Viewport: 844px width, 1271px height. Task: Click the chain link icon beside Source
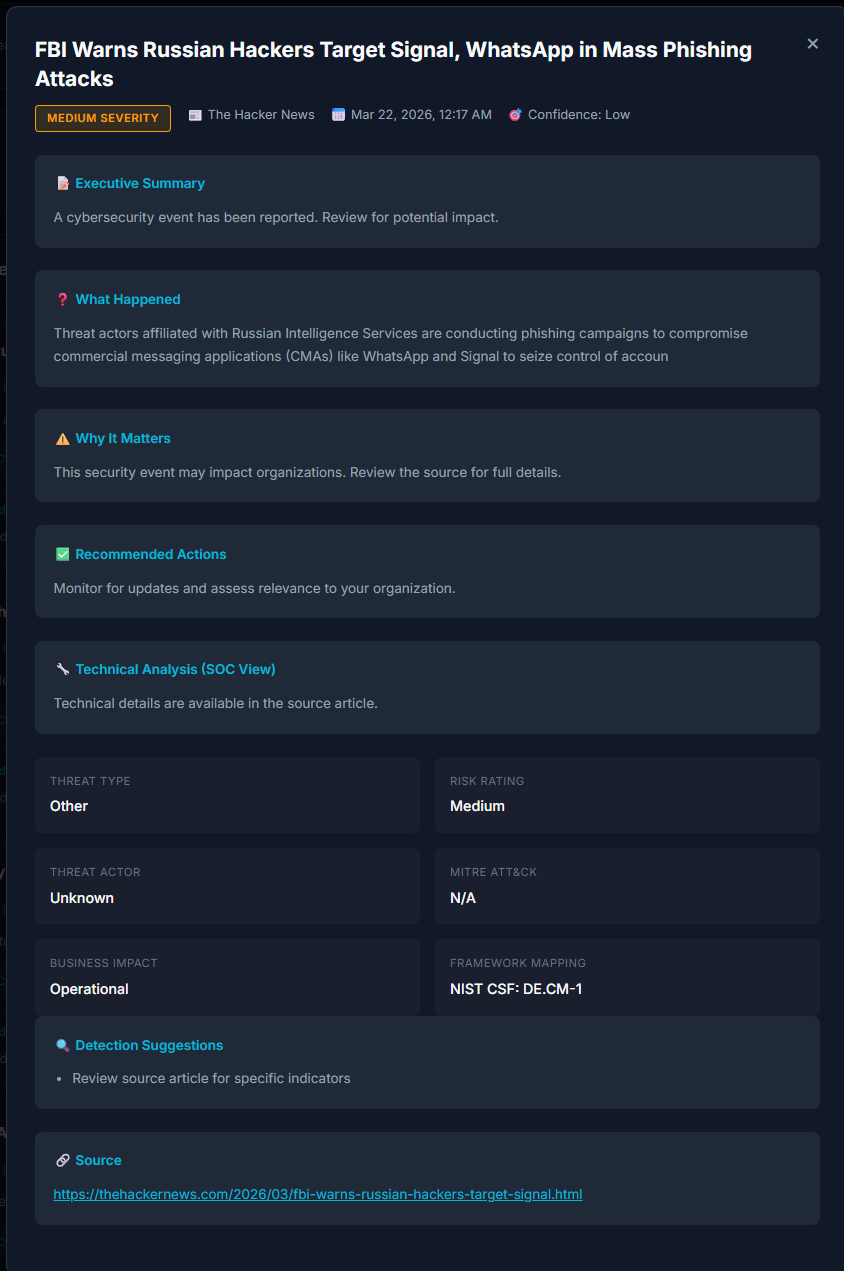click(63, 1160)
